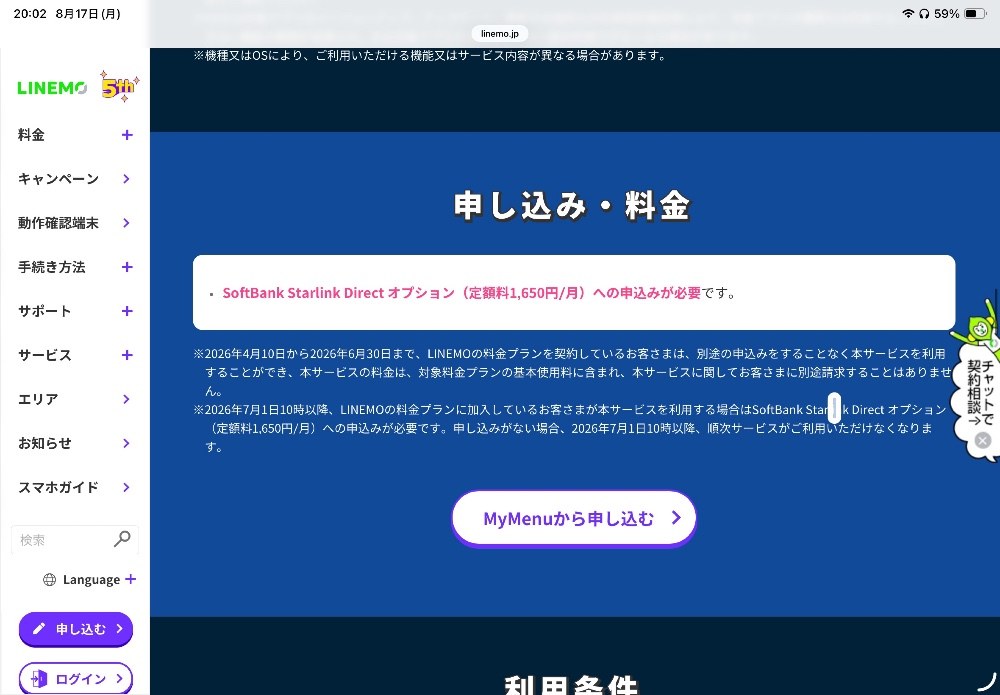The width and height of the screenshot is (1000, 695).
Task: Click the green chat mascot character
Action: point(979,328)
